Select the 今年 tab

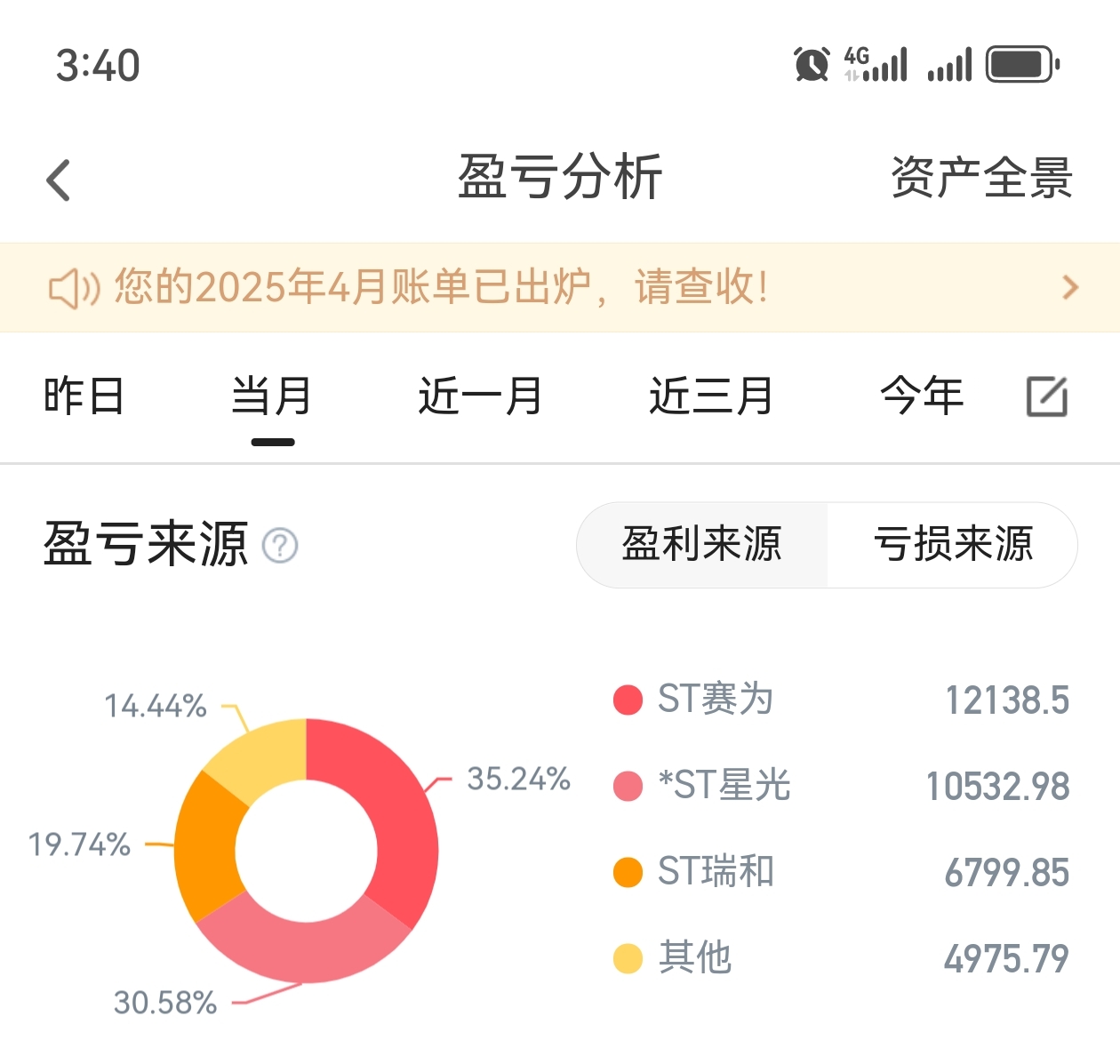coord(922,396)
